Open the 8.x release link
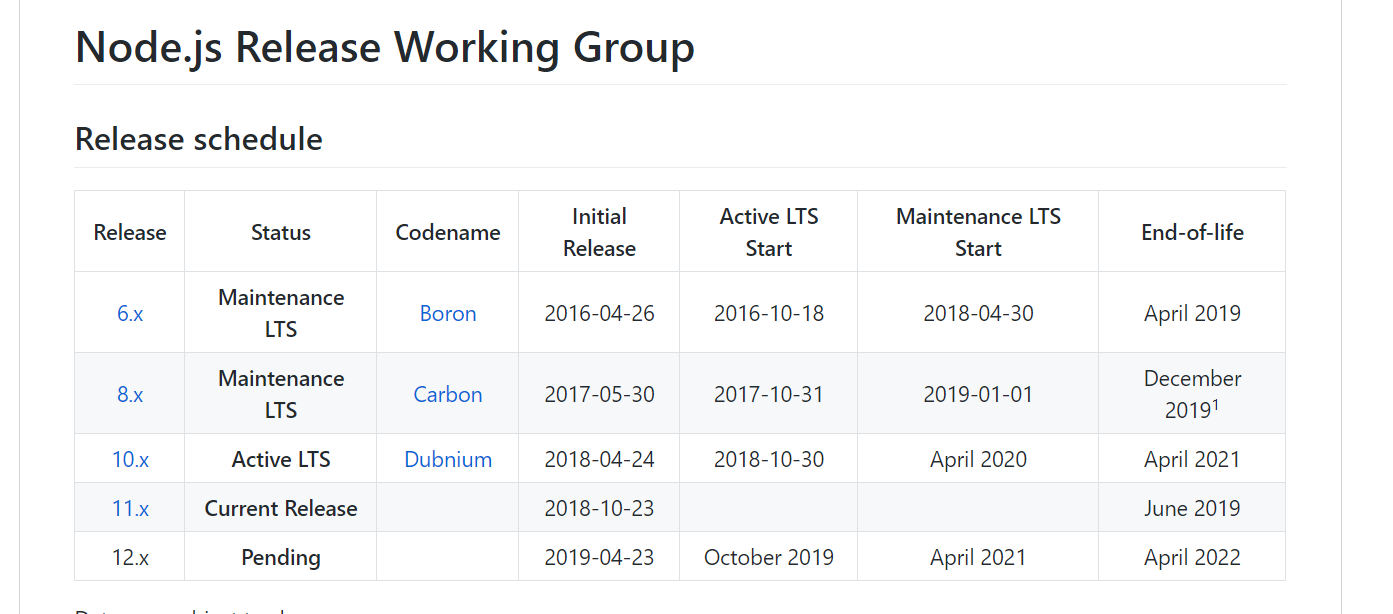The image size is (1393, 614). pyautogui.click(x=130, y=394)
